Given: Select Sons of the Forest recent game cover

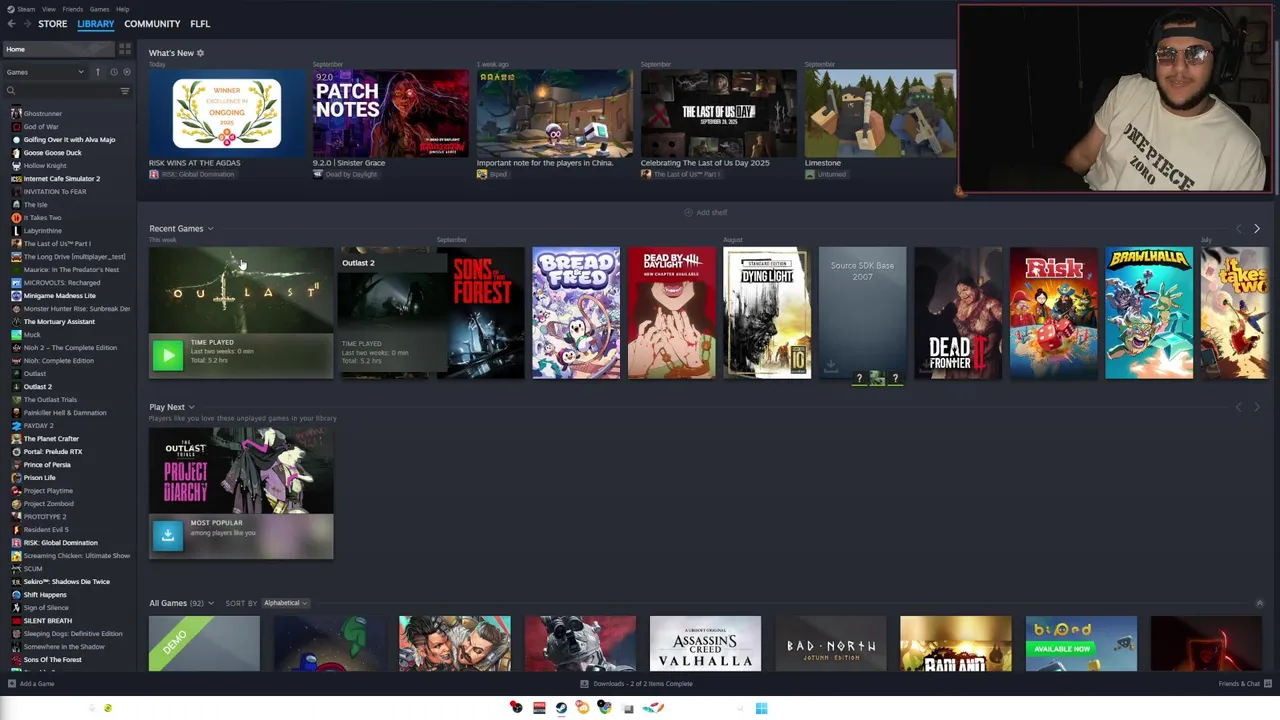Looking at the screenshot, I should (x=480, y=313).
